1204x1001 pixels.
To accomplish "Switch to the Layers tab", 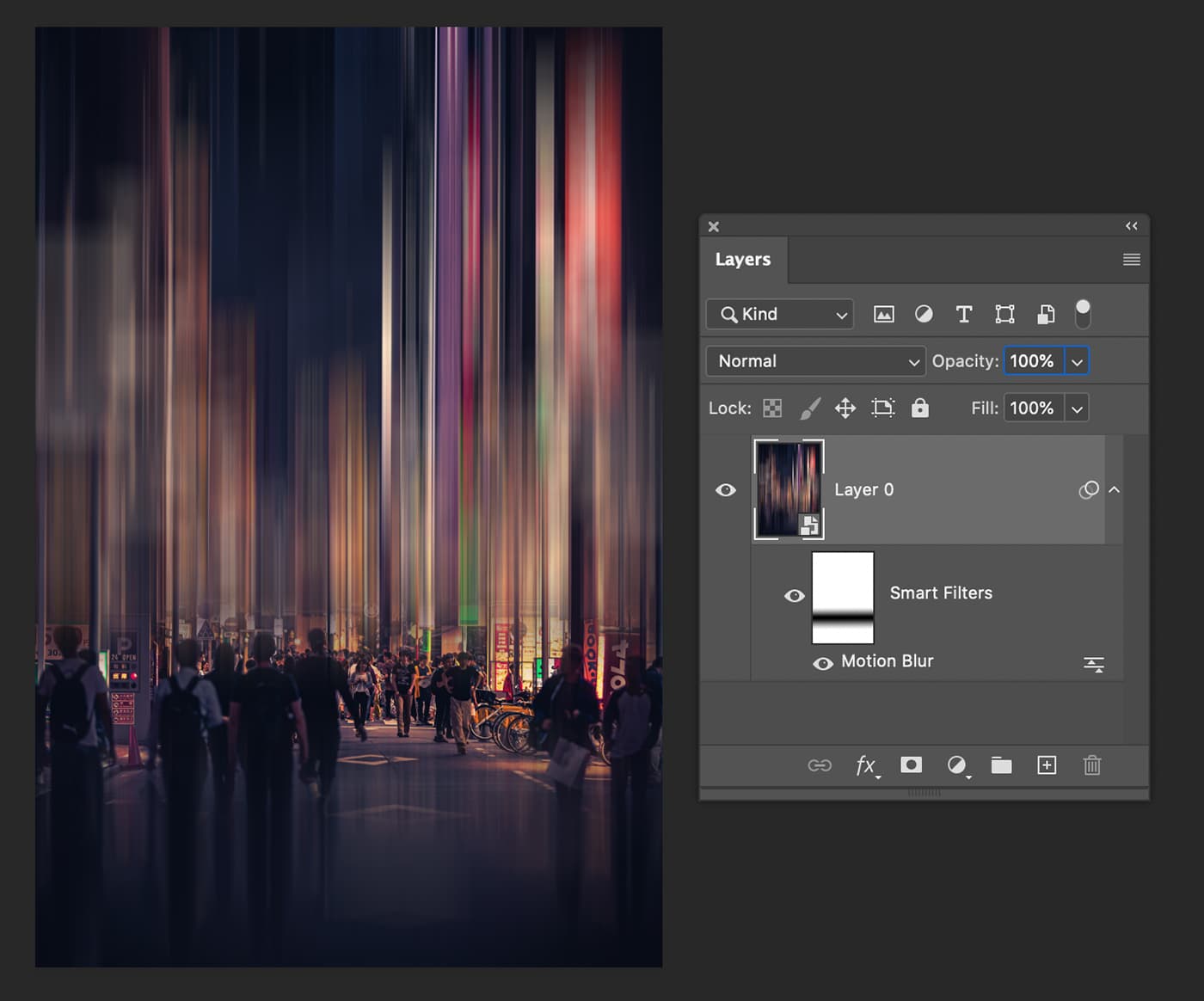I will pyautogui.click(x=742, y=259).
